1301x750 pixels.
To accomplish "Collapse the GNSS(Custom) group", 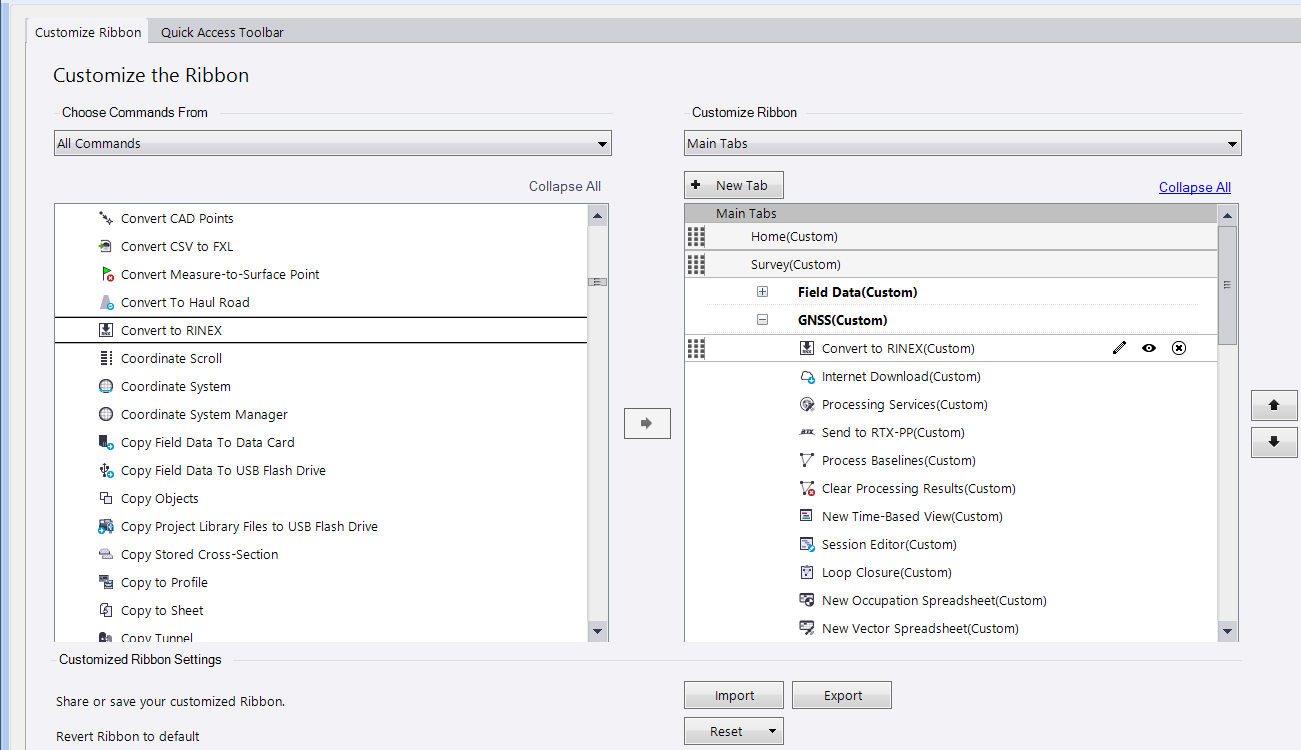I will tap(762, 320).
